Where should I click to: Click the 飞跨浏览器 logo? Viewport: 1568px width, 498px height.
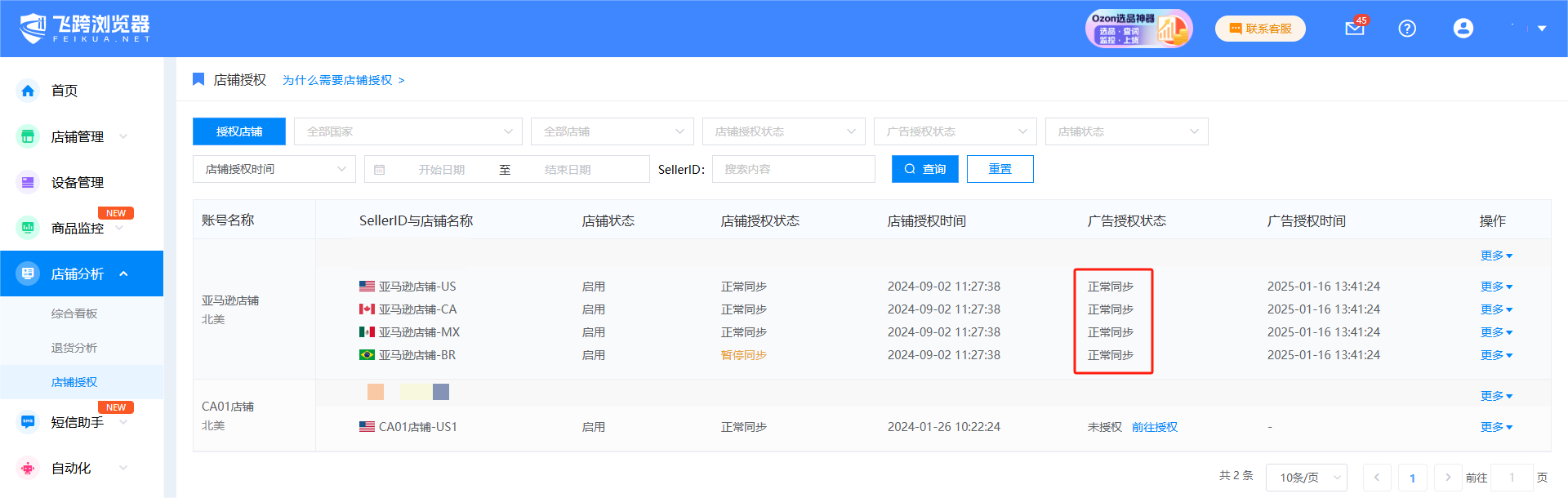pyautogui.click(x=85, y=29)
